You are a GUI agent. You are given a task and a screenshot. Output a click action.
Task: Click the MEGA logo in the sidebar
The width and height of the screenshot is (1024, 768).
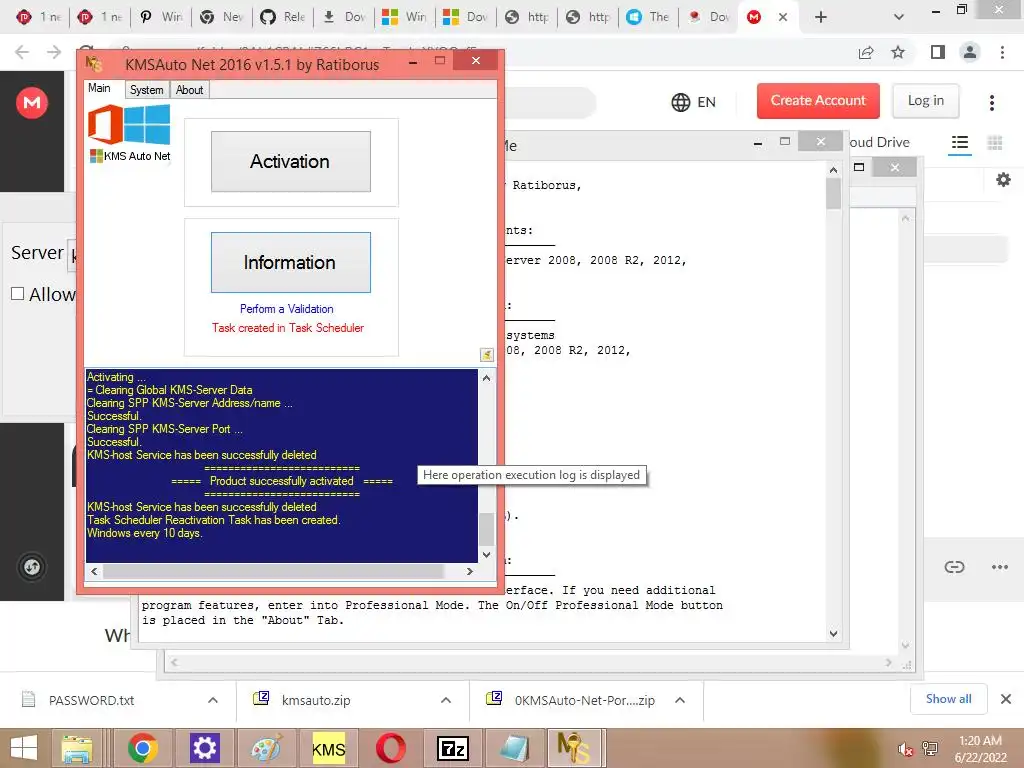point(32,103)
